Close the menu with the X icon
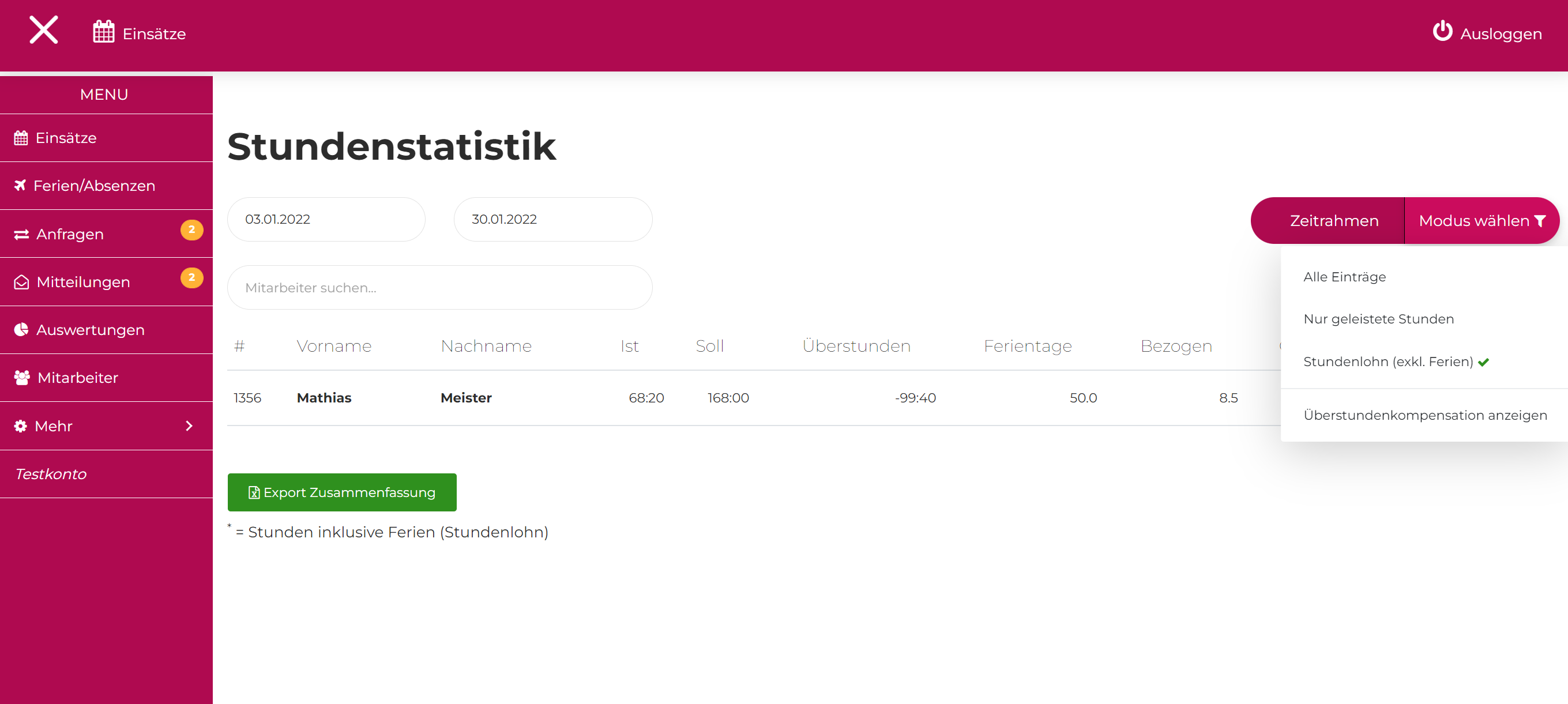This screenshot has height=704, width=1568. pyautogui.click(x=44, y=31)
